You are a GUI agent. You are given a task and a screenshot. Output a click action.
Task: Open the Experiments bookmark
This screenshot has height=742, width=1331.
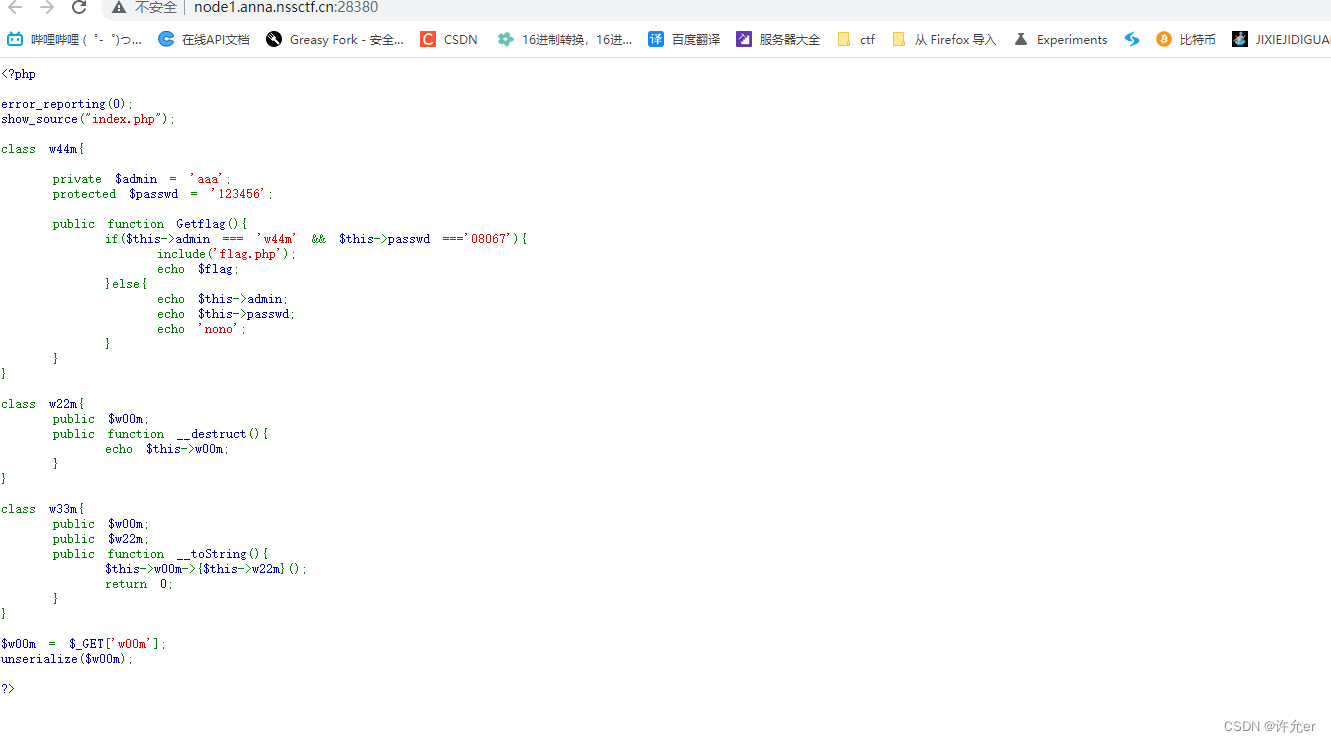[1061, 40]
